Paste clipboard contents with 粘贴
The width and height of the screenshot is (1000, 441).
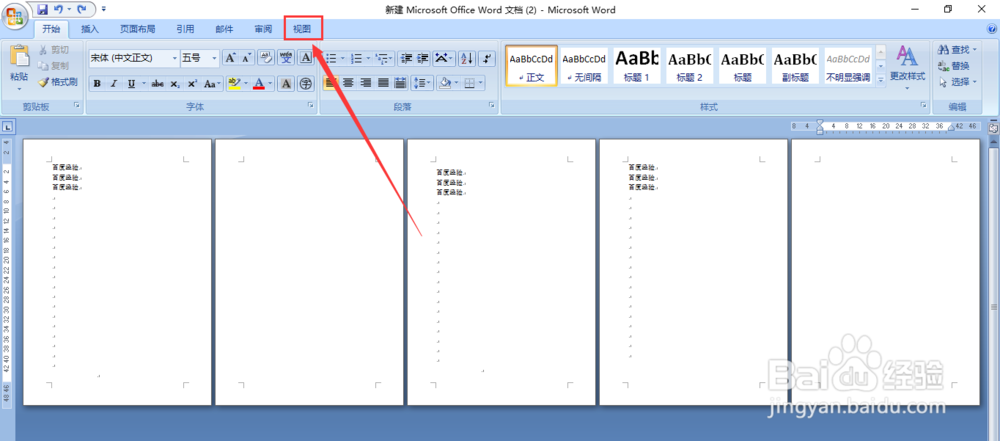(19, 63)
